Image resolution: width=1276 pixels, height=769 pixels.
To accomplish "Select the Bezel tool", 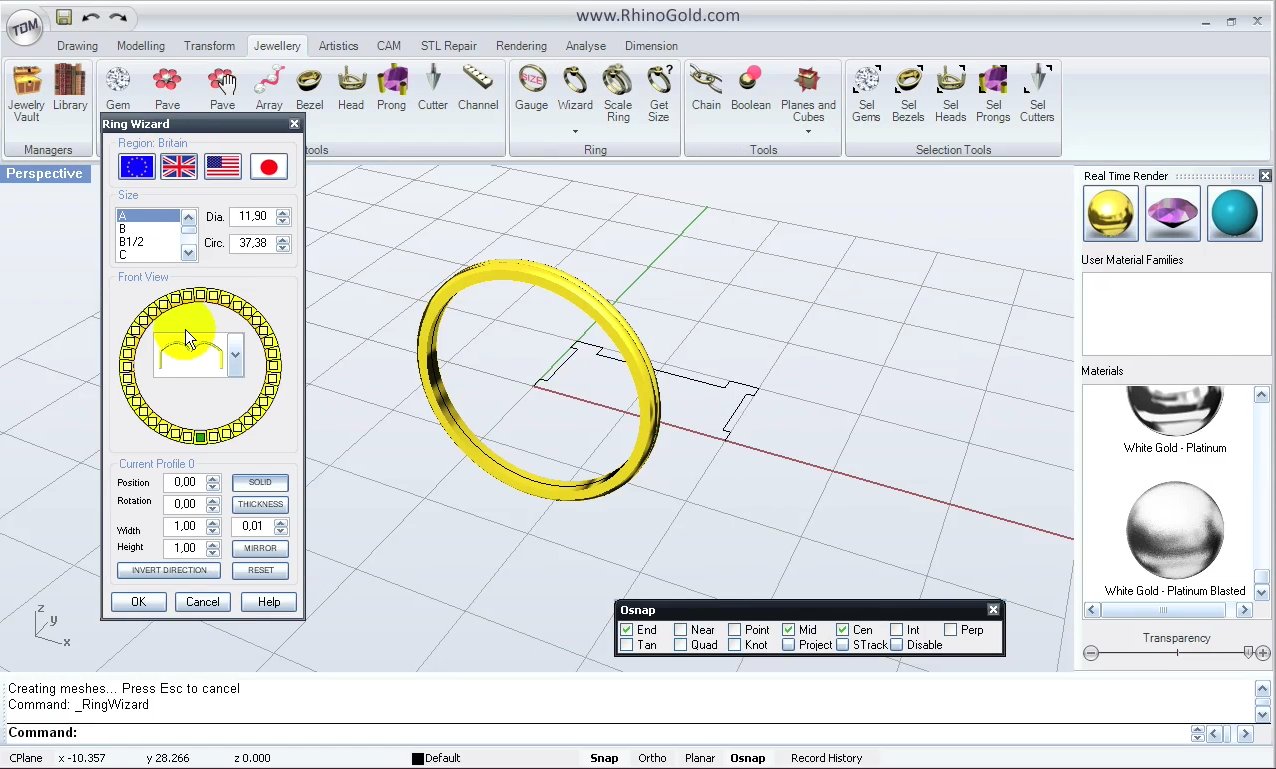I will tap(309, 88).
